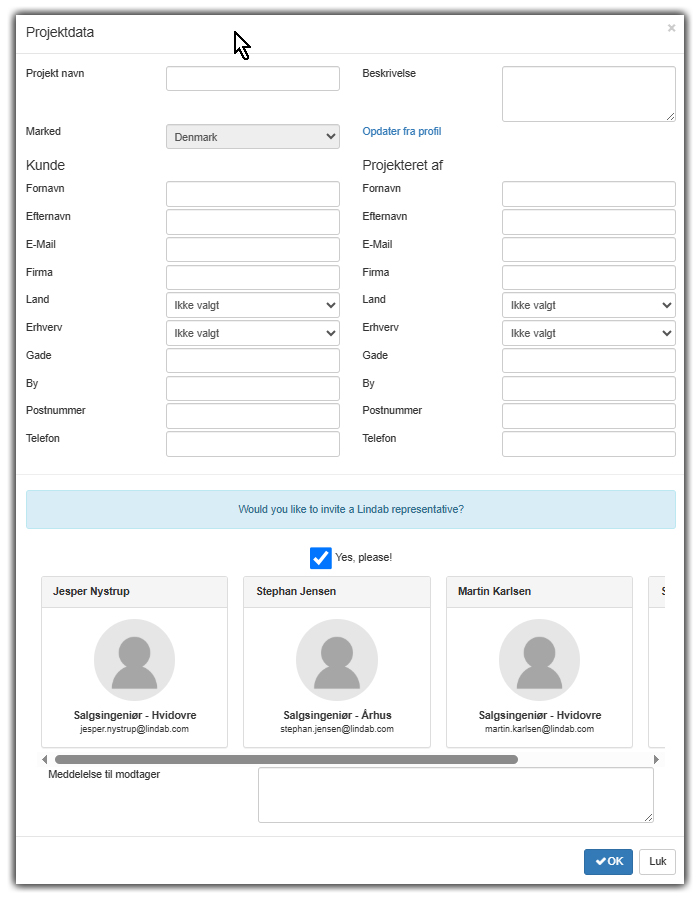Screen dimensions: 700x900
Task: Click the 'Meddelelse til modtager' text box
Action: click(455, 795)
